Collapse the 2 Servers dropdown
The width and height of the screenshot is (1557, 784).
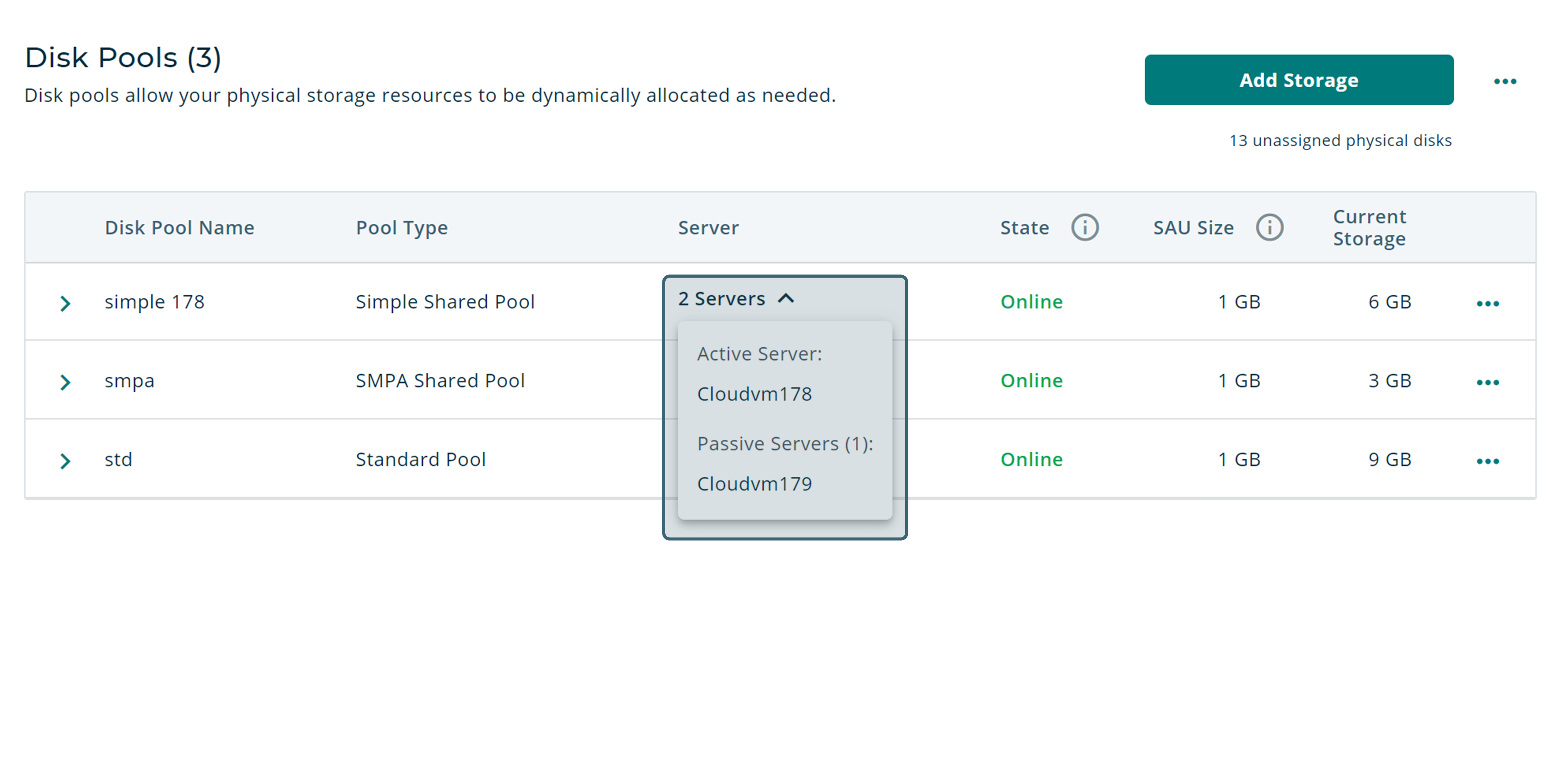[x=736, y=299]
